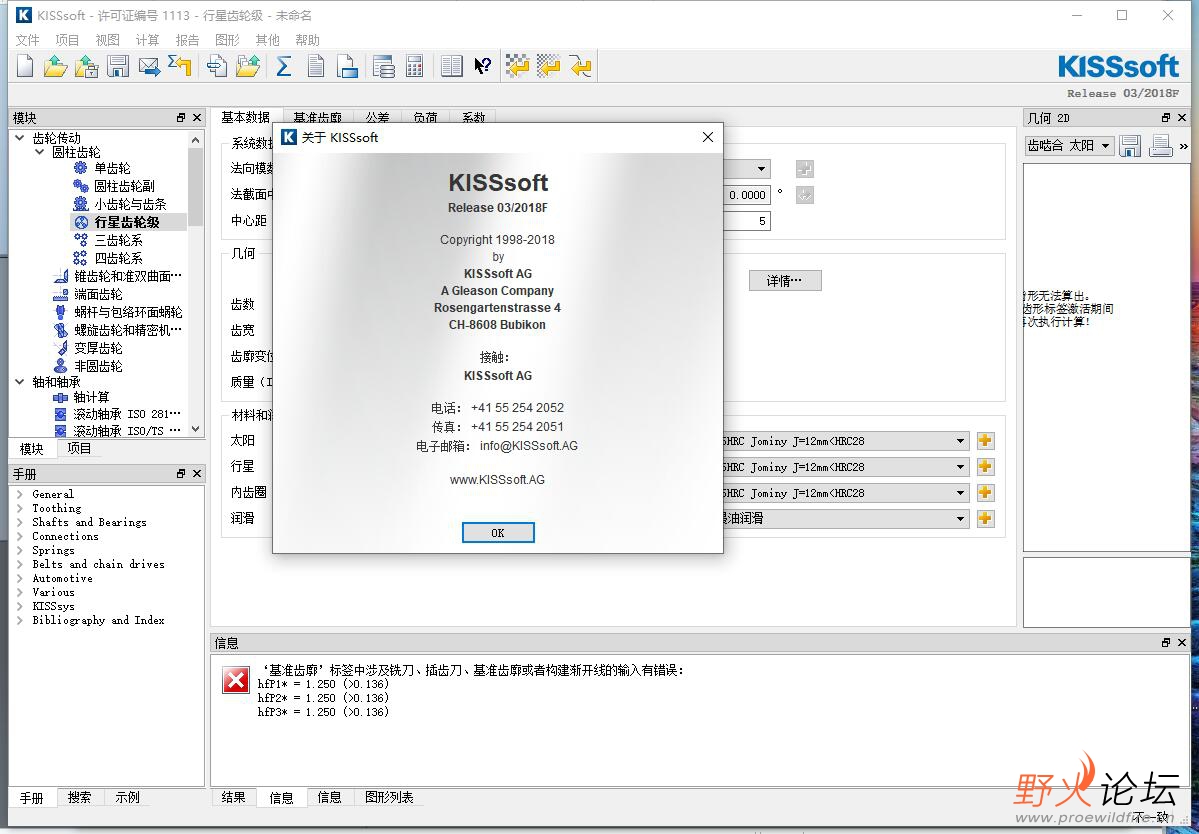The width and height of the screenshot is (1199, 834).
Task: Expand the General manual section
Action: [20, 495]
